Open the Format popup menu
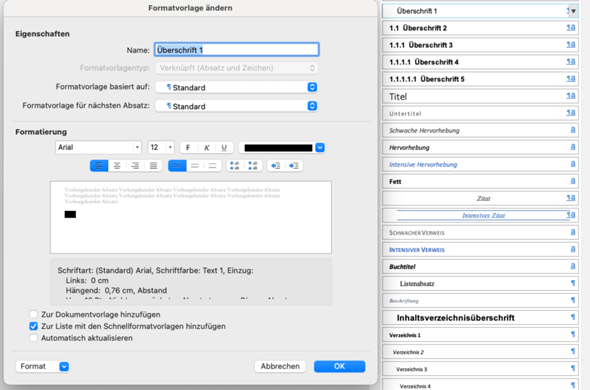590x390 pixels. point(43,366)
